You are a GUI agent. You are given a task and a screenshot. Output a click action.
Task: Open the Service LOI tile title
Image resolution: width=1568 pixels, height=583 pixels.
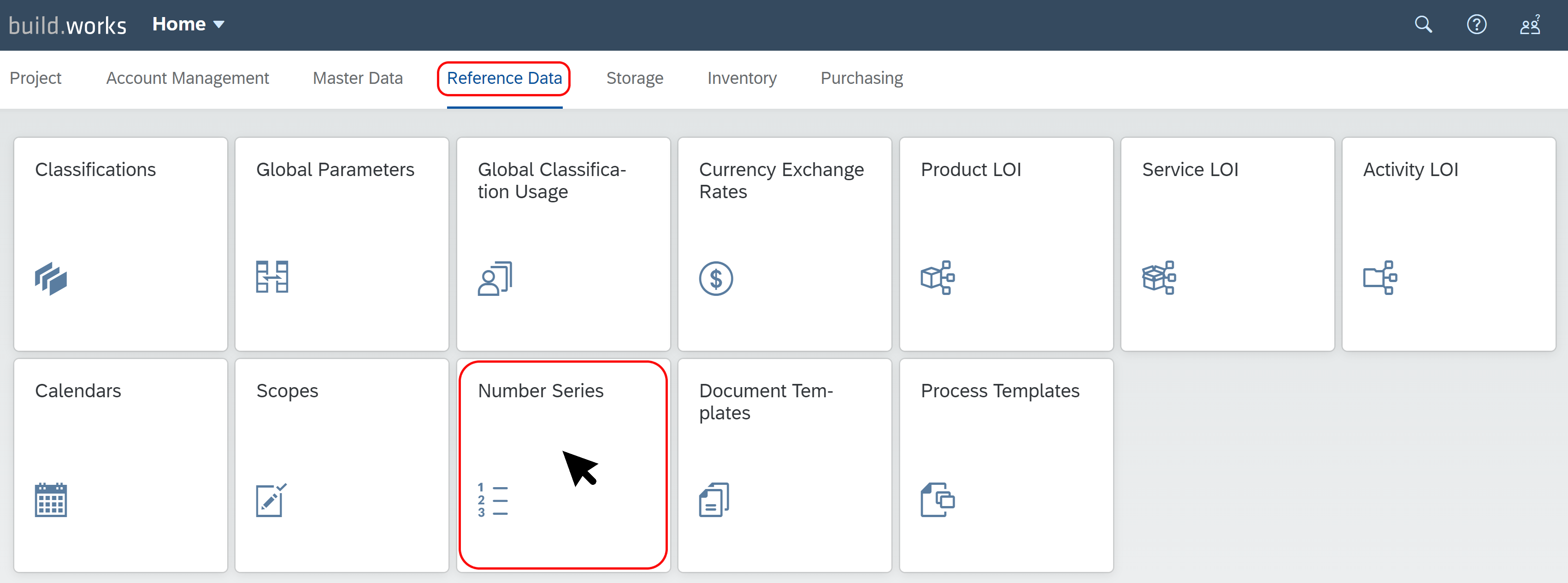click(x=1190, y=169)
